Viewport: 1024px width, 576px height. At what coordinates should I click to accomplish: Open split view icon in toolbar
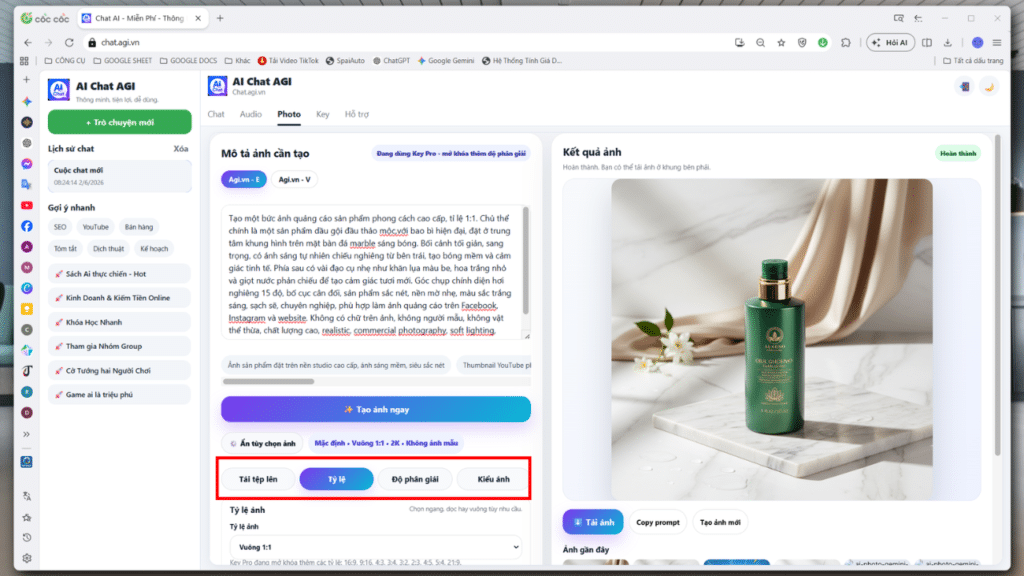coord(927,42)
